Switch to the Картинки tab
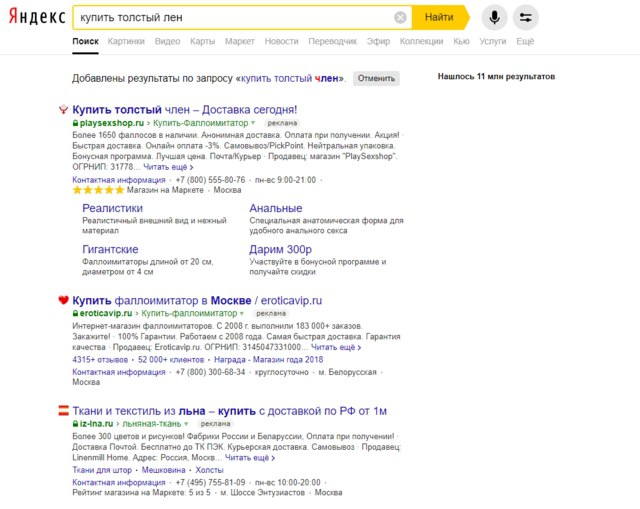The height and width of the screenshot is (509, 640). tap(126, 41)
